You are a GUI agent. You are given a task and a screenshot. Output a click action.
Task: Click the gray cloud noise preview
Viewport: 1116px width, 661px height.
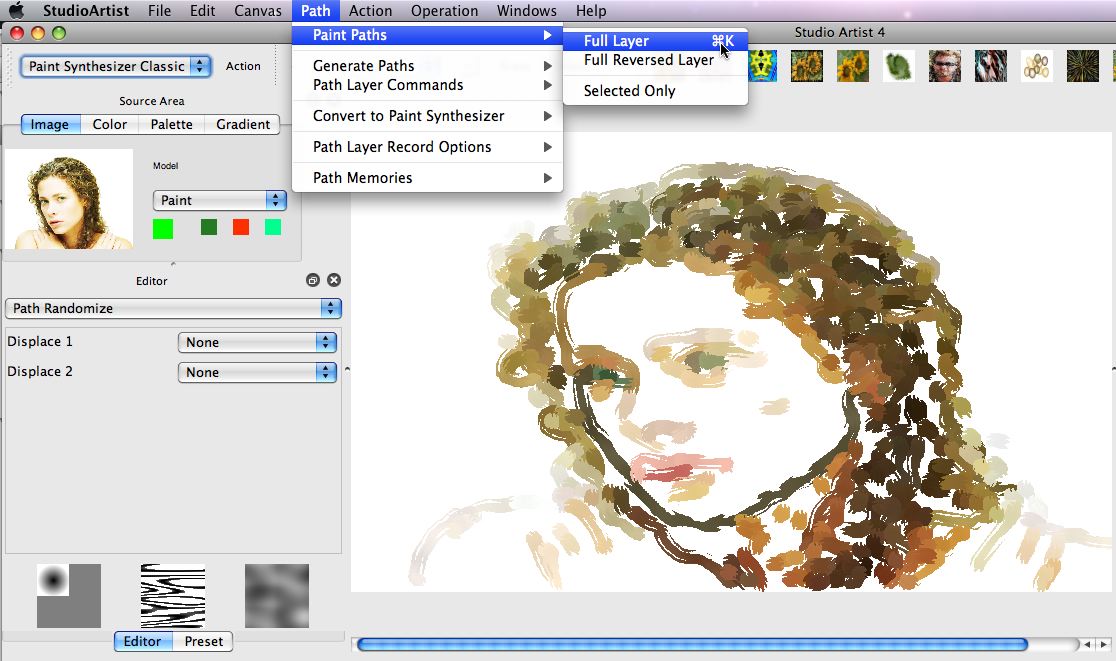click(x=277, y=596)
